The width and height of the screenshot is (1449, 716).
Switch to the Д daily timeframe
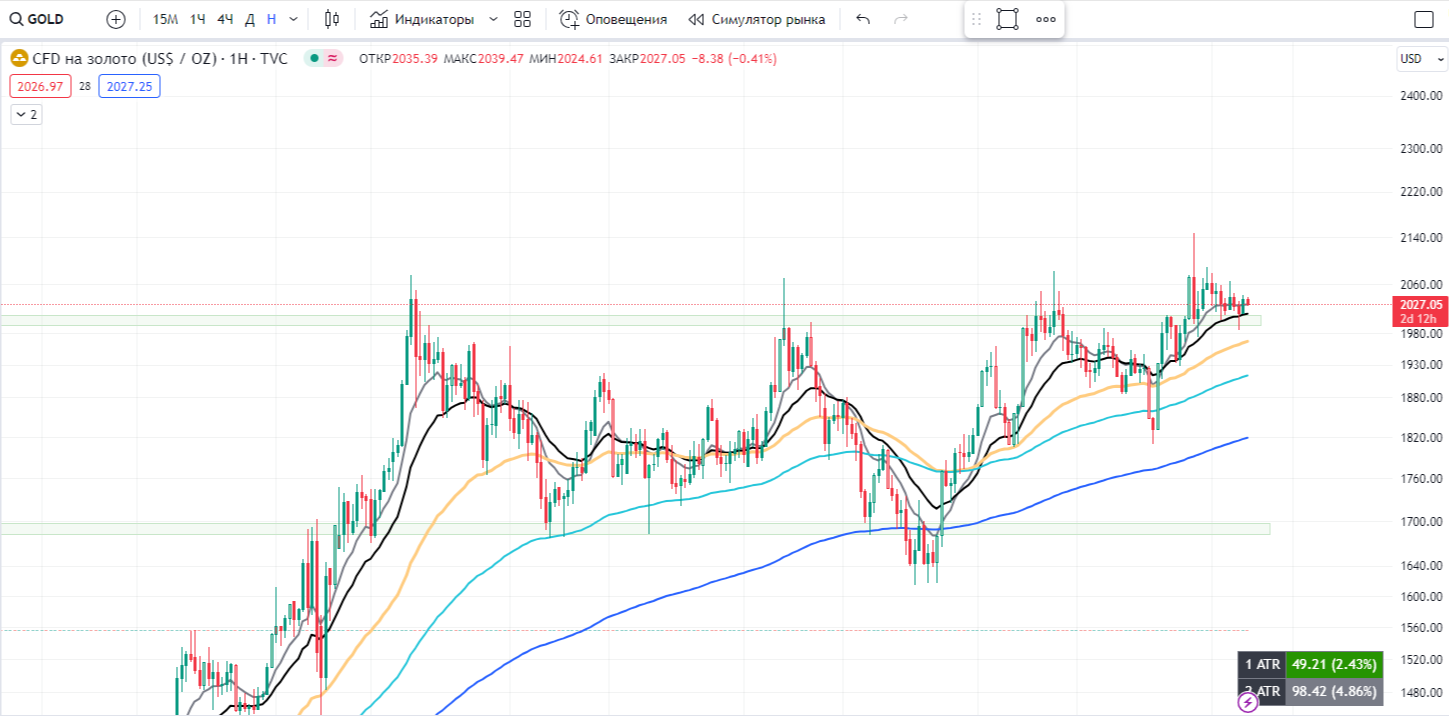click(250, 19)
